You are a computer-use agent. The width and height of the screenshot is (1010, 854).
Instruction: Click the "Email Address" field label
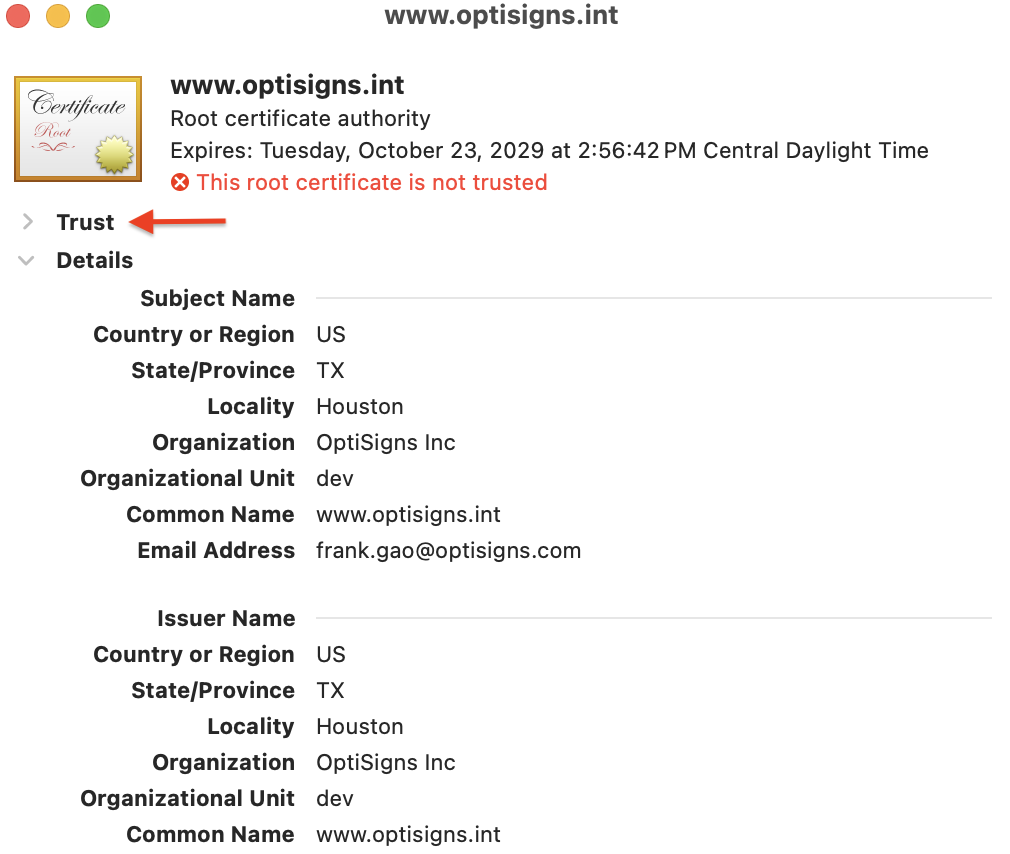click(216, 551)
